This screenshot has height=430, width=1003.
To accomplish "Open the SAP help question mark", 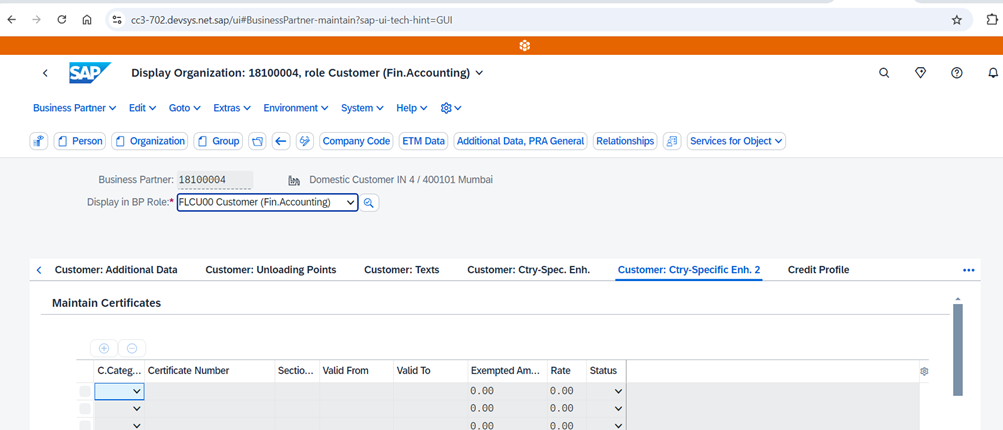I will click(x=957, y=73).
